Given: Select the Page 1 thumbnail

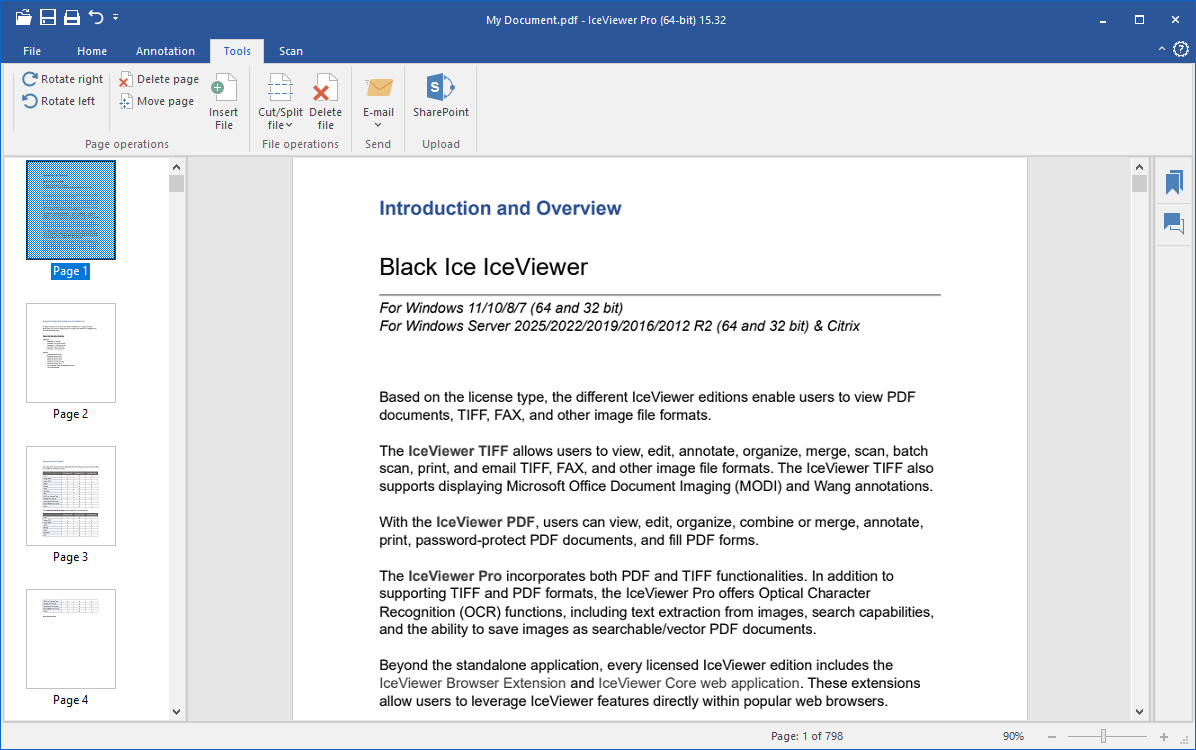Looking at the screenshot, I should 71,210.
